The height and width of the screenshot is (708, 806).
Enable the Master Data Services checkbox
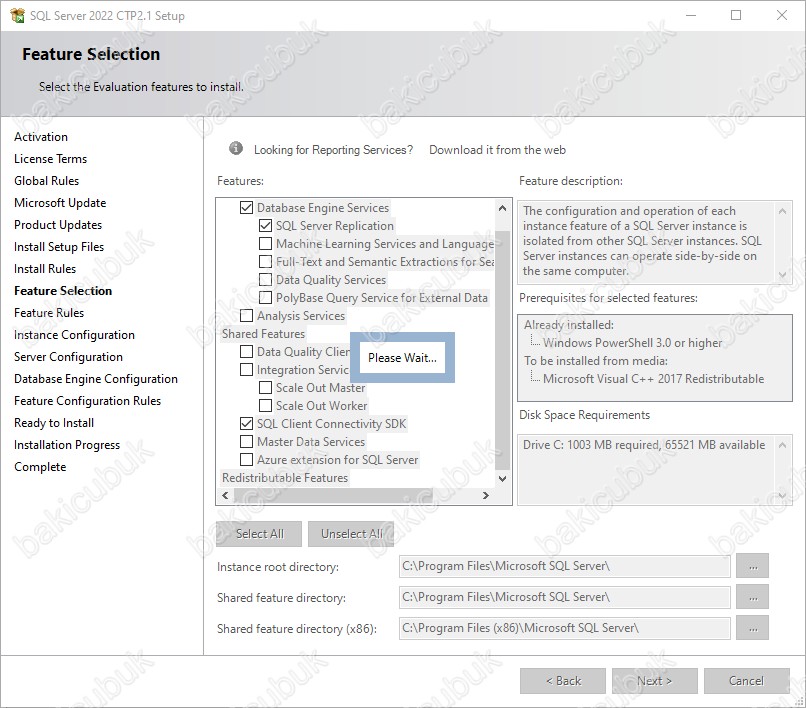pos(246,442)
